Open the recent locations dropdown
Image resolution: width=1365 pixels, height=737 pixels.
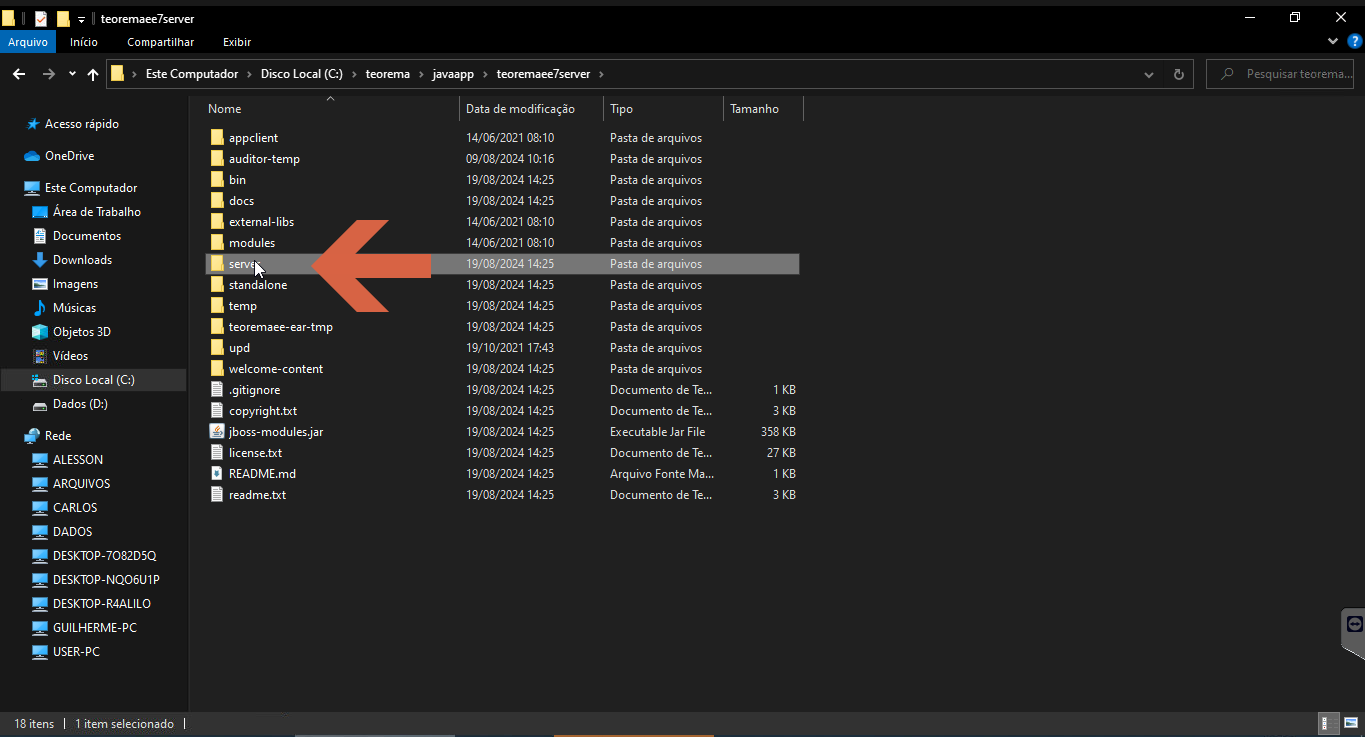coord(72,74)
